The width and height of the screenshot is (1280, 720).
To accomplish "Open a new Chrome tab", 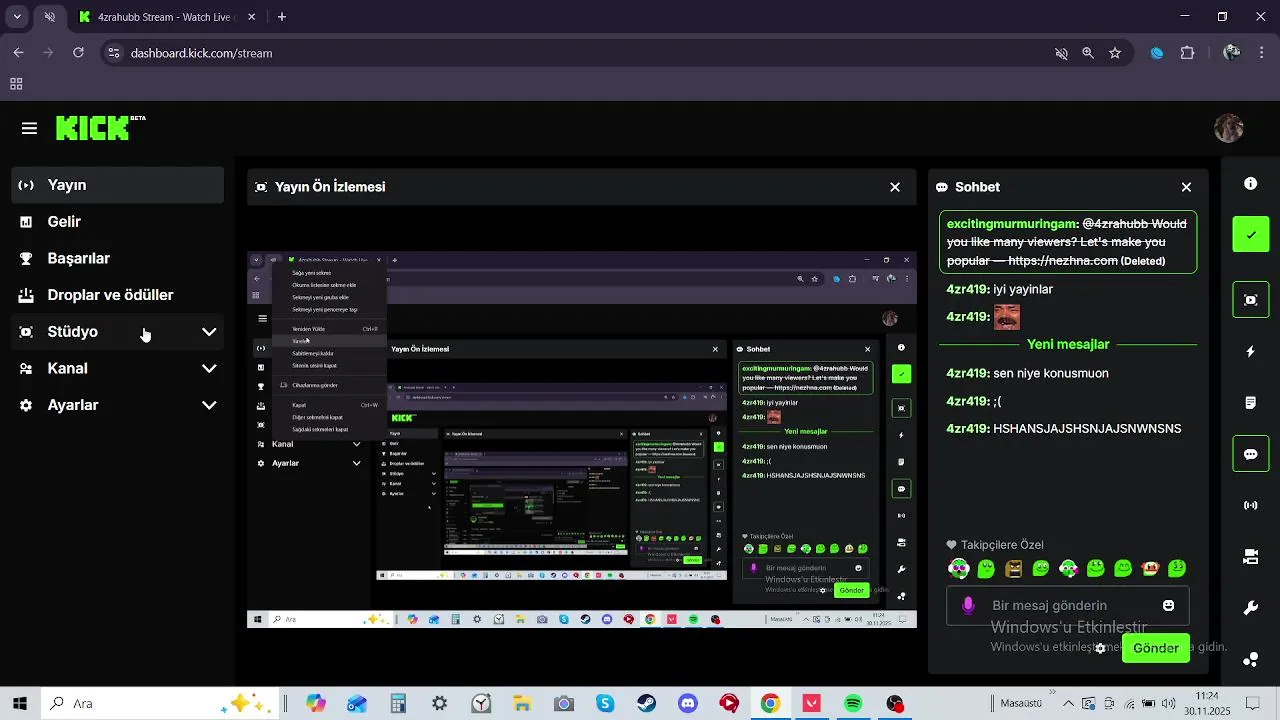I will pyautogui.click(x=282, y=17).
